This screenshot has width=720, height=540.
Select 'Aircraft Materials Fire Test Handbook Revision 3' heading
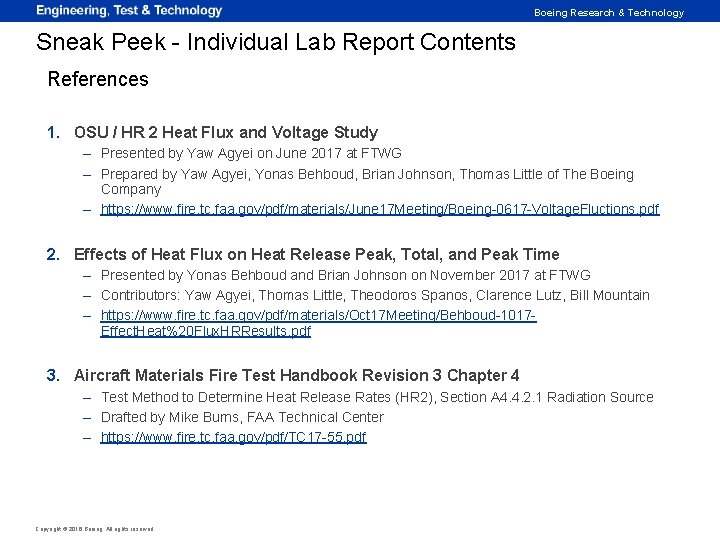point(297,375)
